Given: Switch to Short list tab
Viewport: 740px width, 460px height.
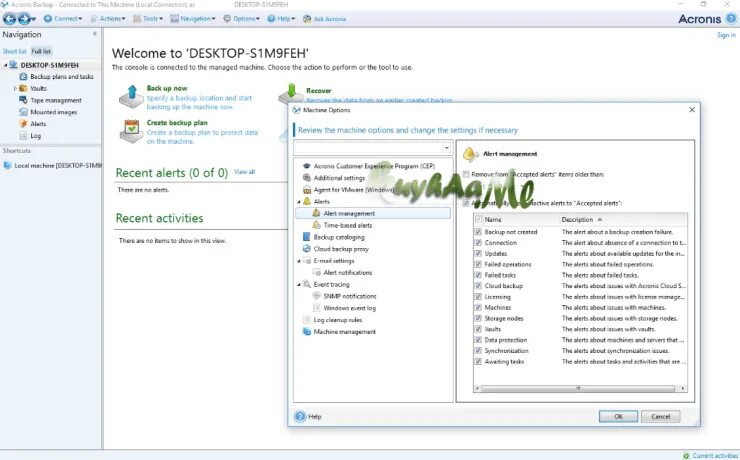Looking at the screenshot, I should click(x=14, y=51).
